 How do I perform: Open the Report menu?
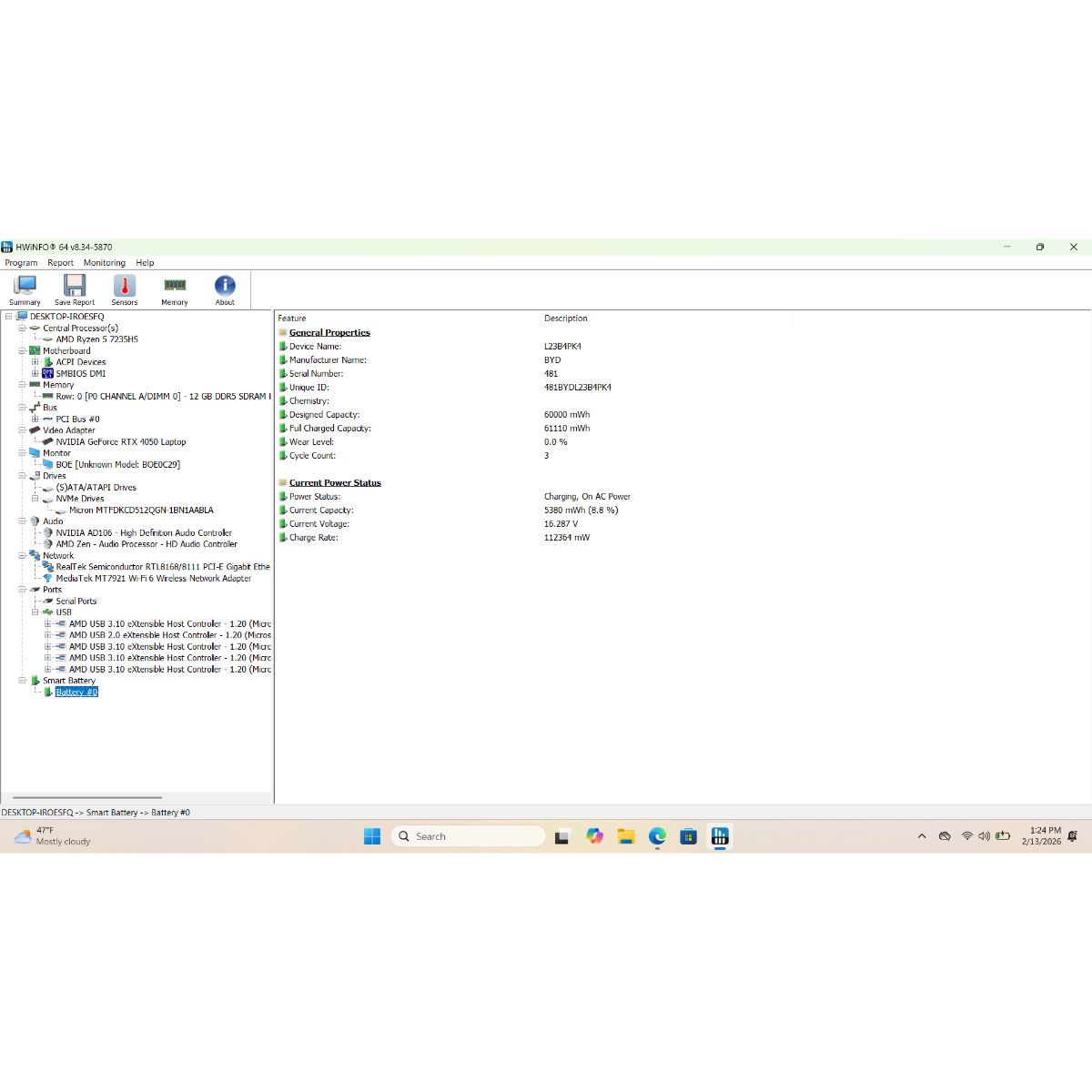tap(60, 263)
